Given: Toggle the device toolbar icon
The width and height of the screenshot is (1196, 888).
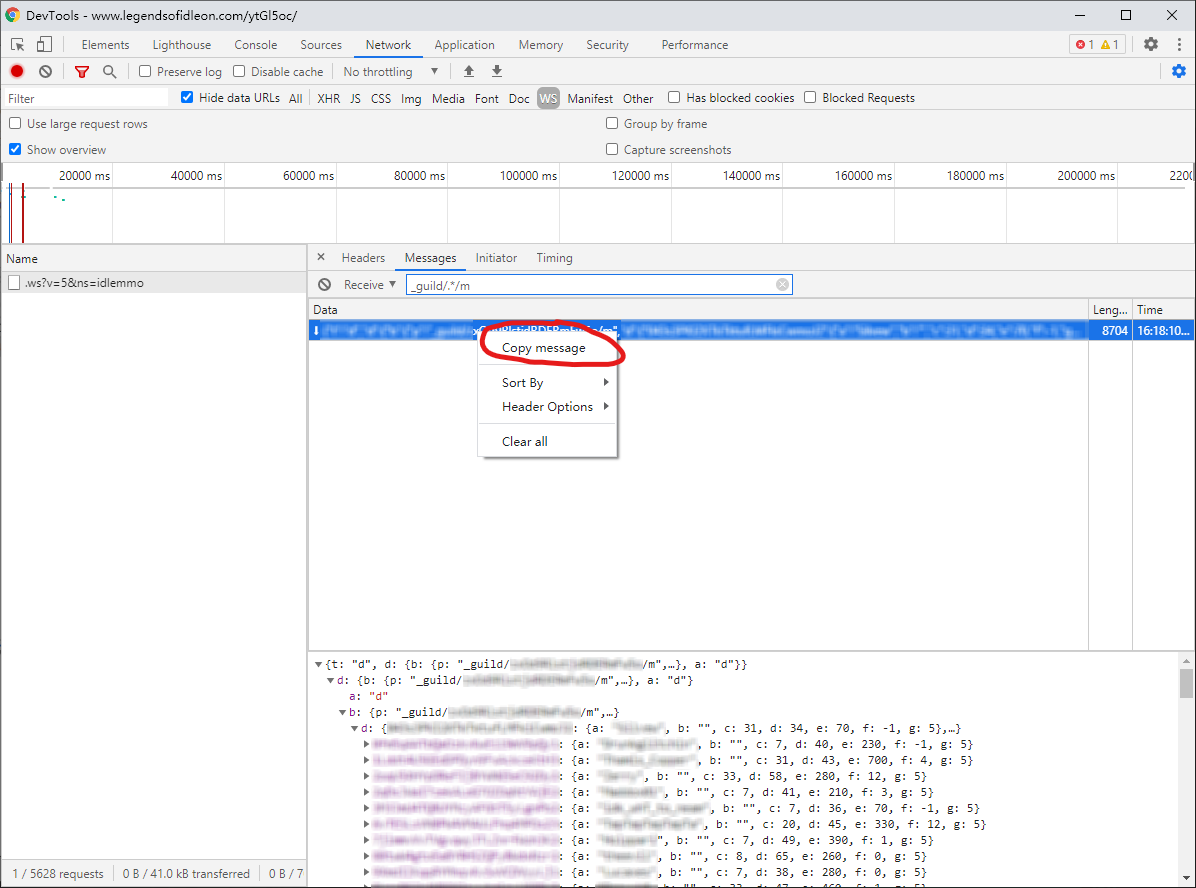Looking at the screenshot, I should [44, 45].
